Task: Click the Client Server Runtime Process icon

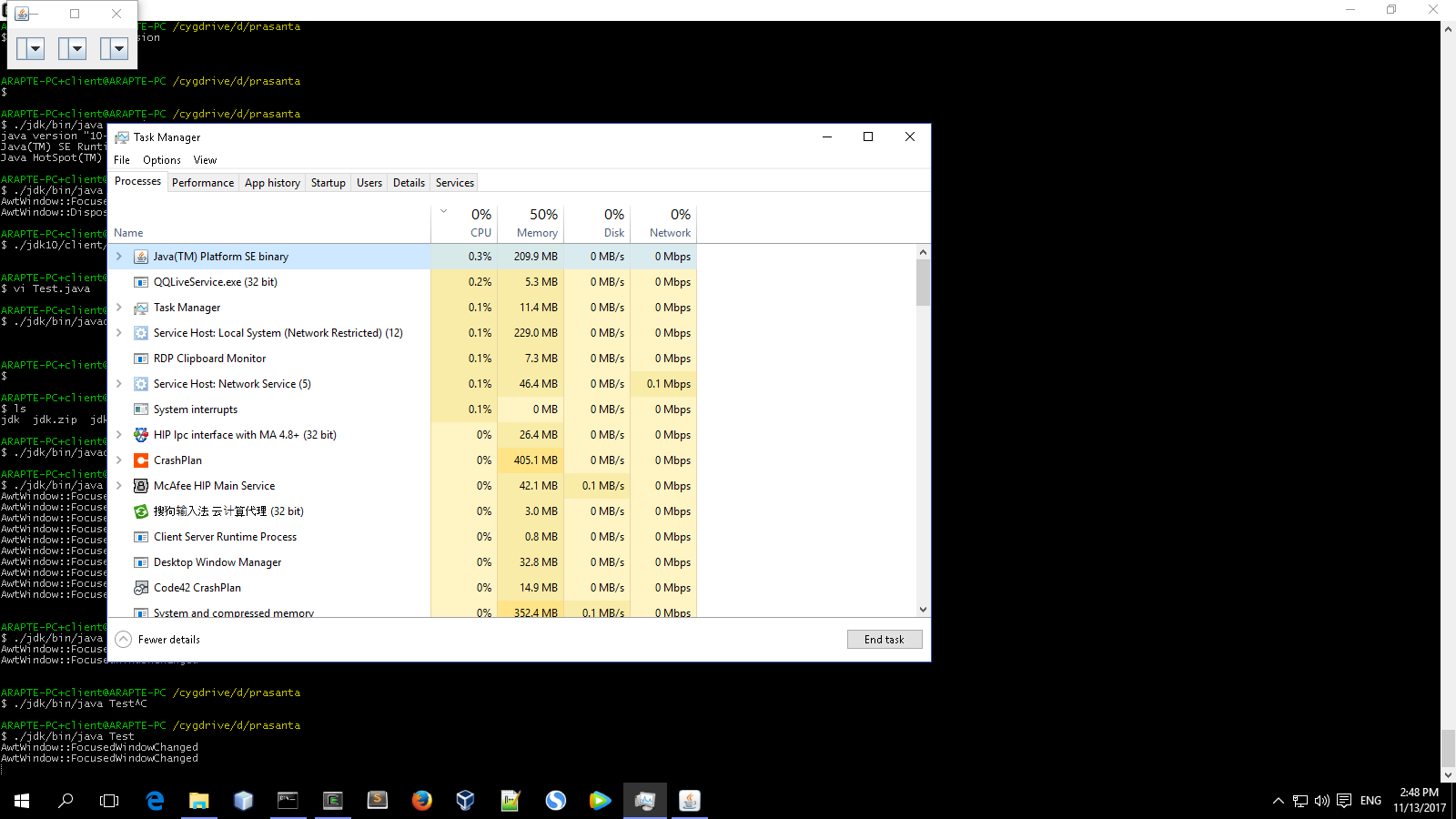Action: 141,537
